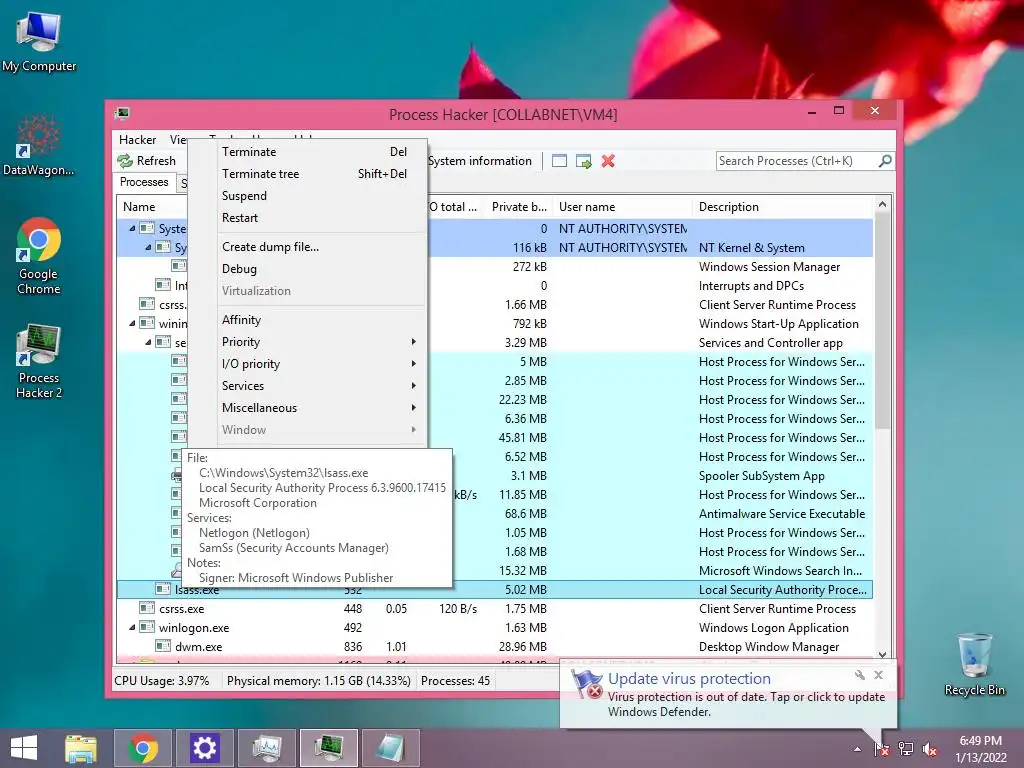Click the process list vertical scrollbar thumb
The height and width of the screenshot is (768, 1024).
[882, 320]
